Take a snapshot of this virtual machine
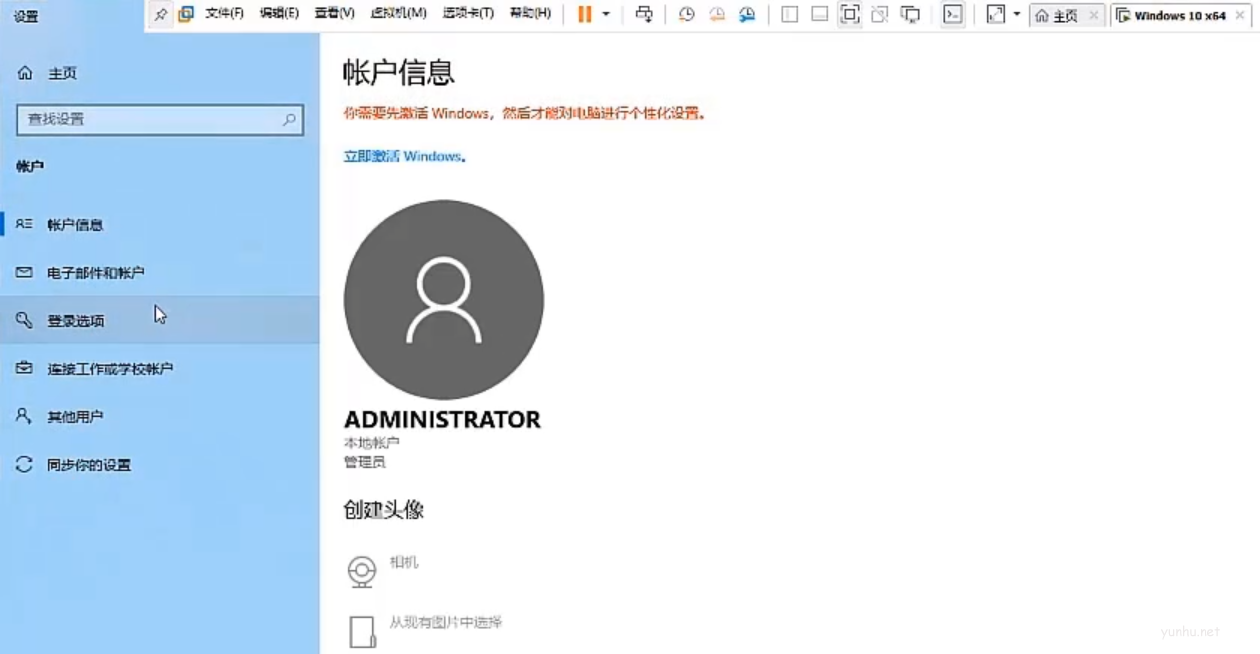The height and width of the screenshot is (654, 1260). coord(686,15)
